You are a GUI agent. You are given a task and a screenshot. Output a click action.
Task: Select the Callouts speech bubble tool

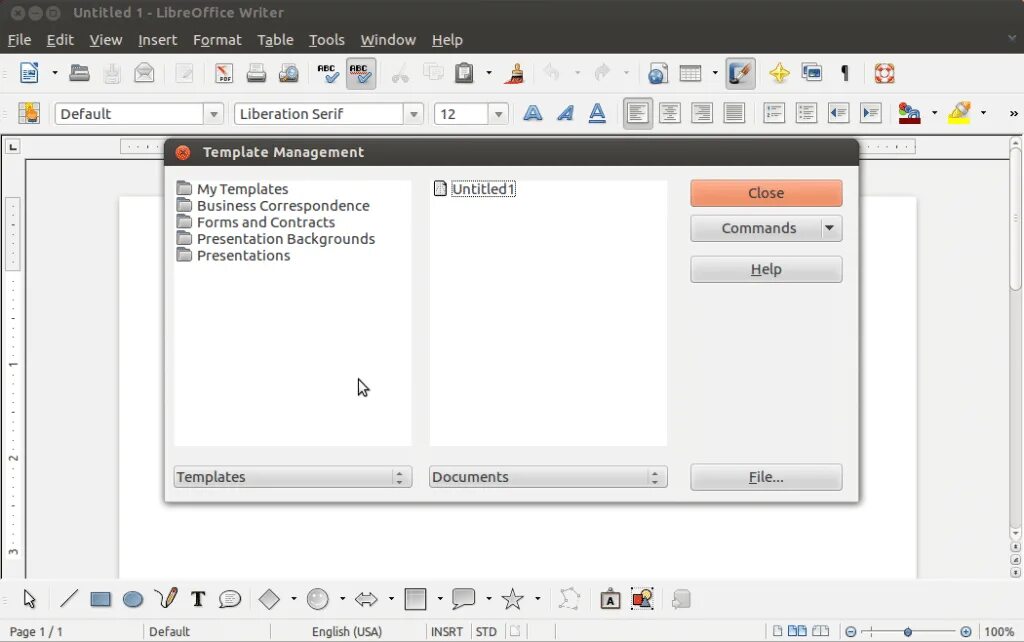click(230, 599)
